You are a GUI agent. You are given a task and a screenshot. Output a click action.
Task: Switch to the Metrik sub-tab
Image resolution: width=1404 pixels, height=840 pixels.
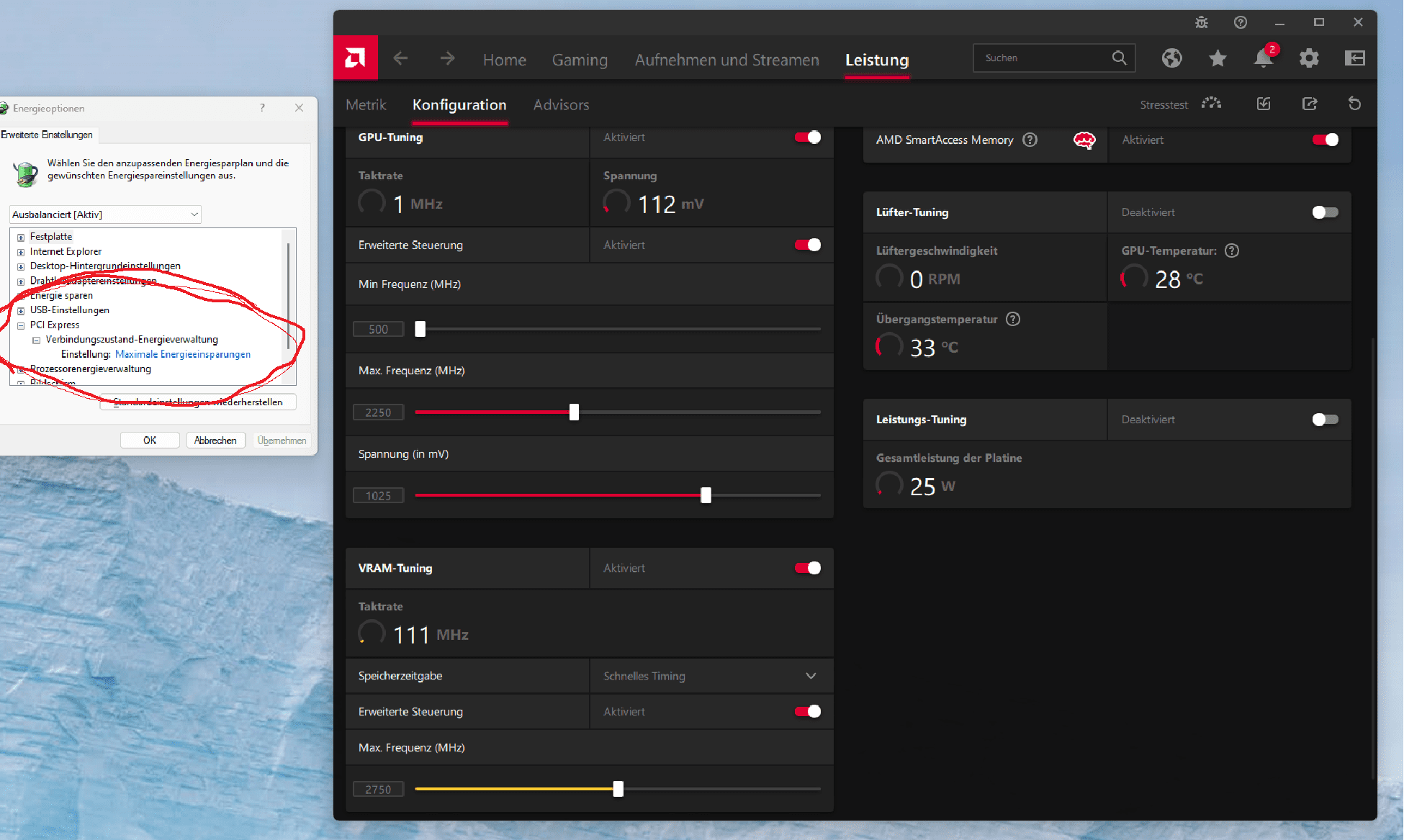click(366, 105)
